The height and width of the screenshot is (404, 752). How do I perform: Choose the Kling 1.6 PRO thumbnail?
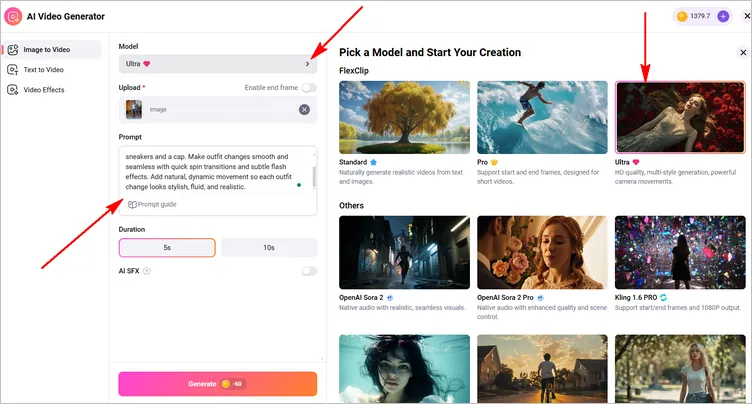[x=680, y=252]
